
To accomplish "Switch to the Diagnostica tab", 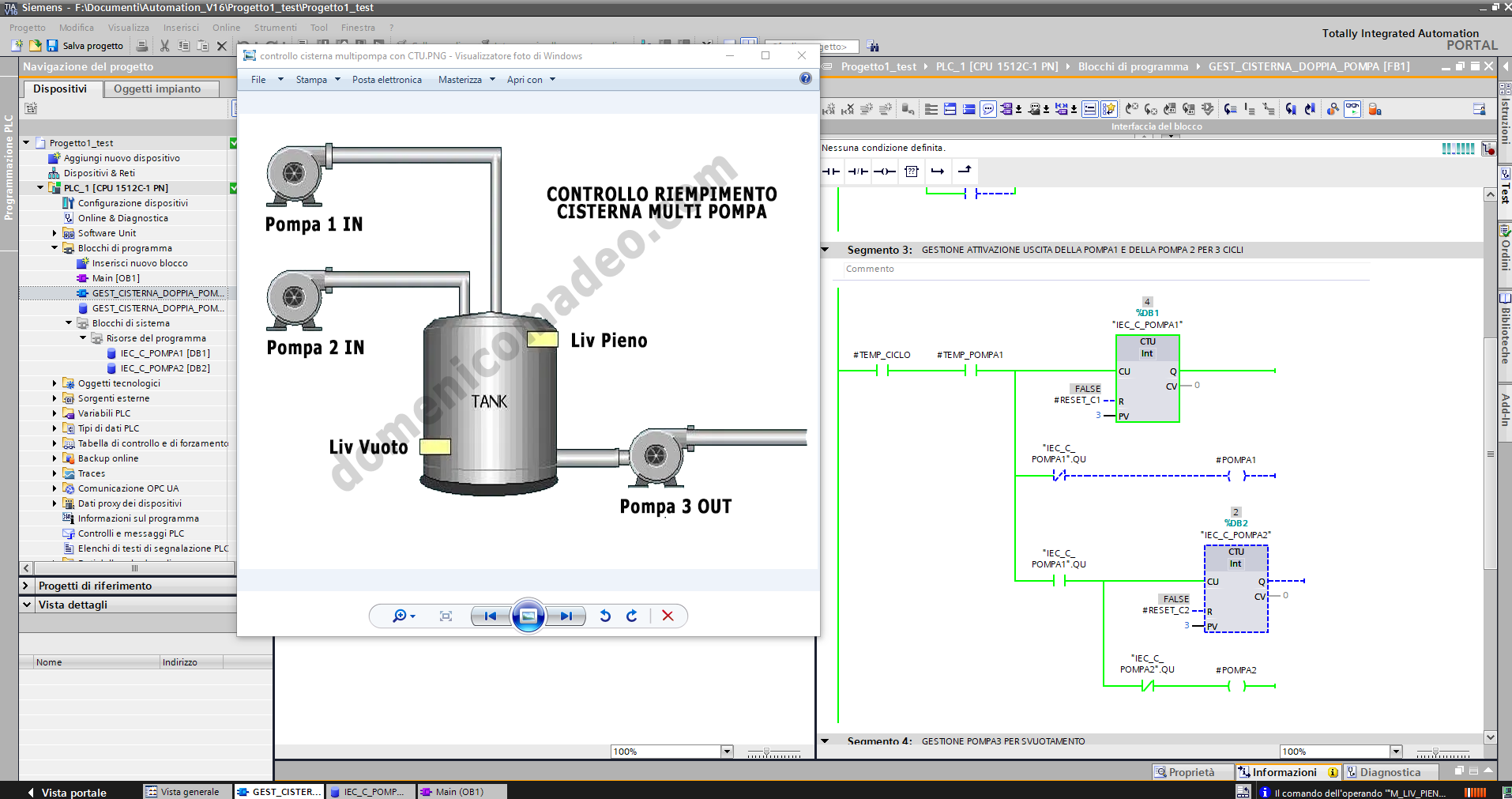I will [x=1393, y=772].
